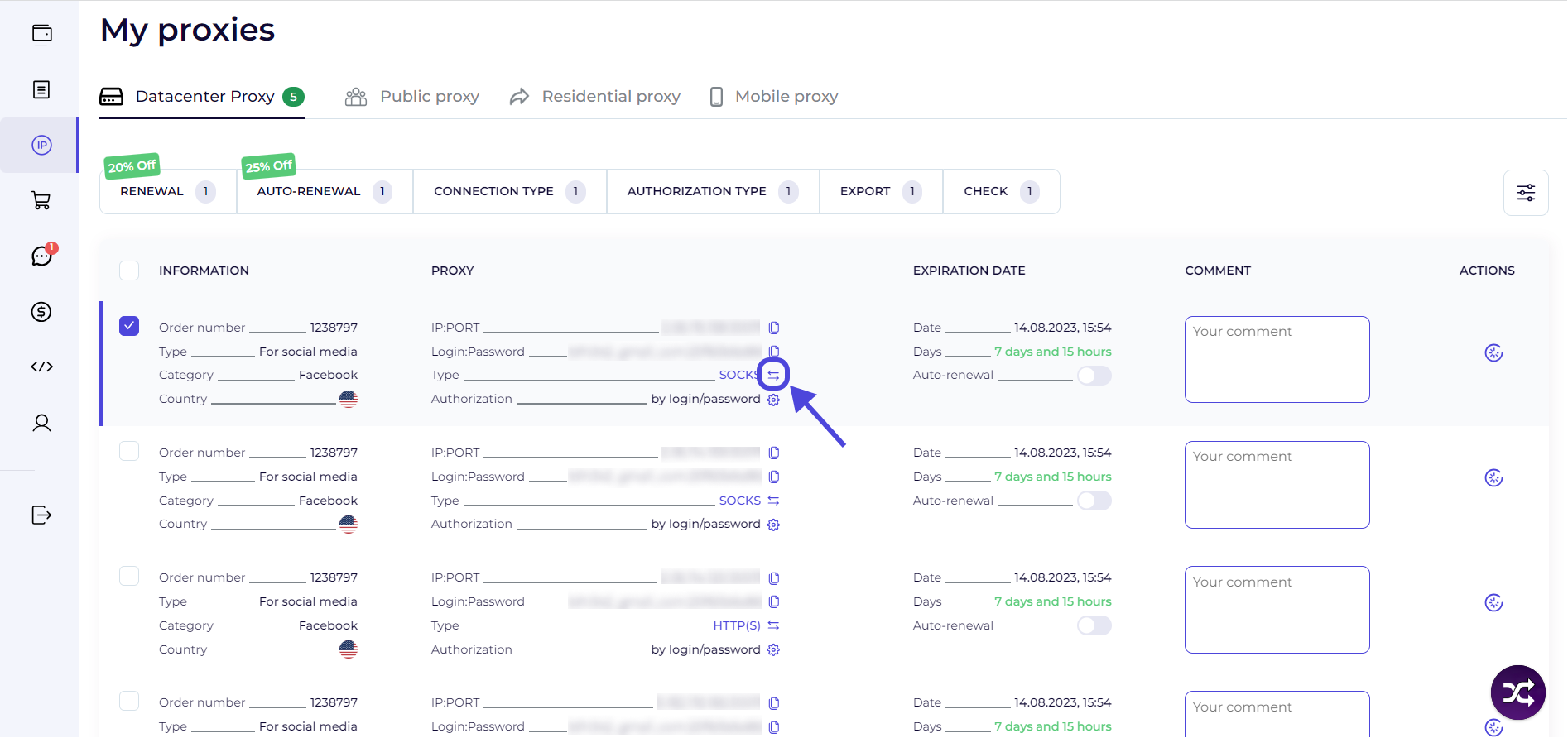Screen dimensions: 1568x738
Task: Check the second proxy row checkbox
Action: [x=129, y=451]
